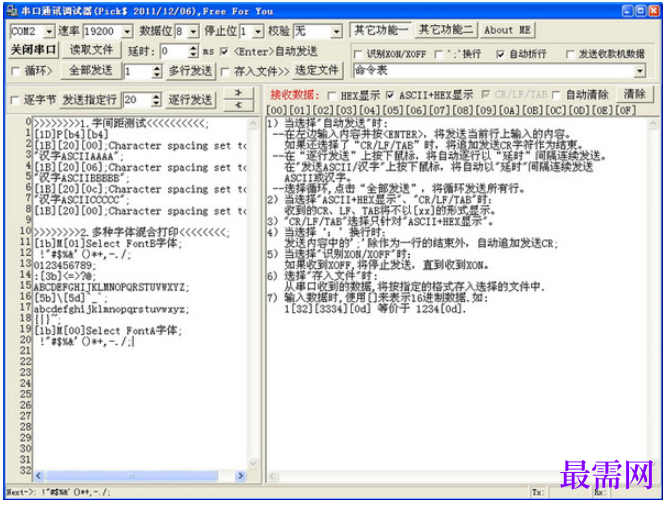Toggle the <Enter>自动发送 checkbox
This screenshot has width=672, height=506.
pos(224,52)
